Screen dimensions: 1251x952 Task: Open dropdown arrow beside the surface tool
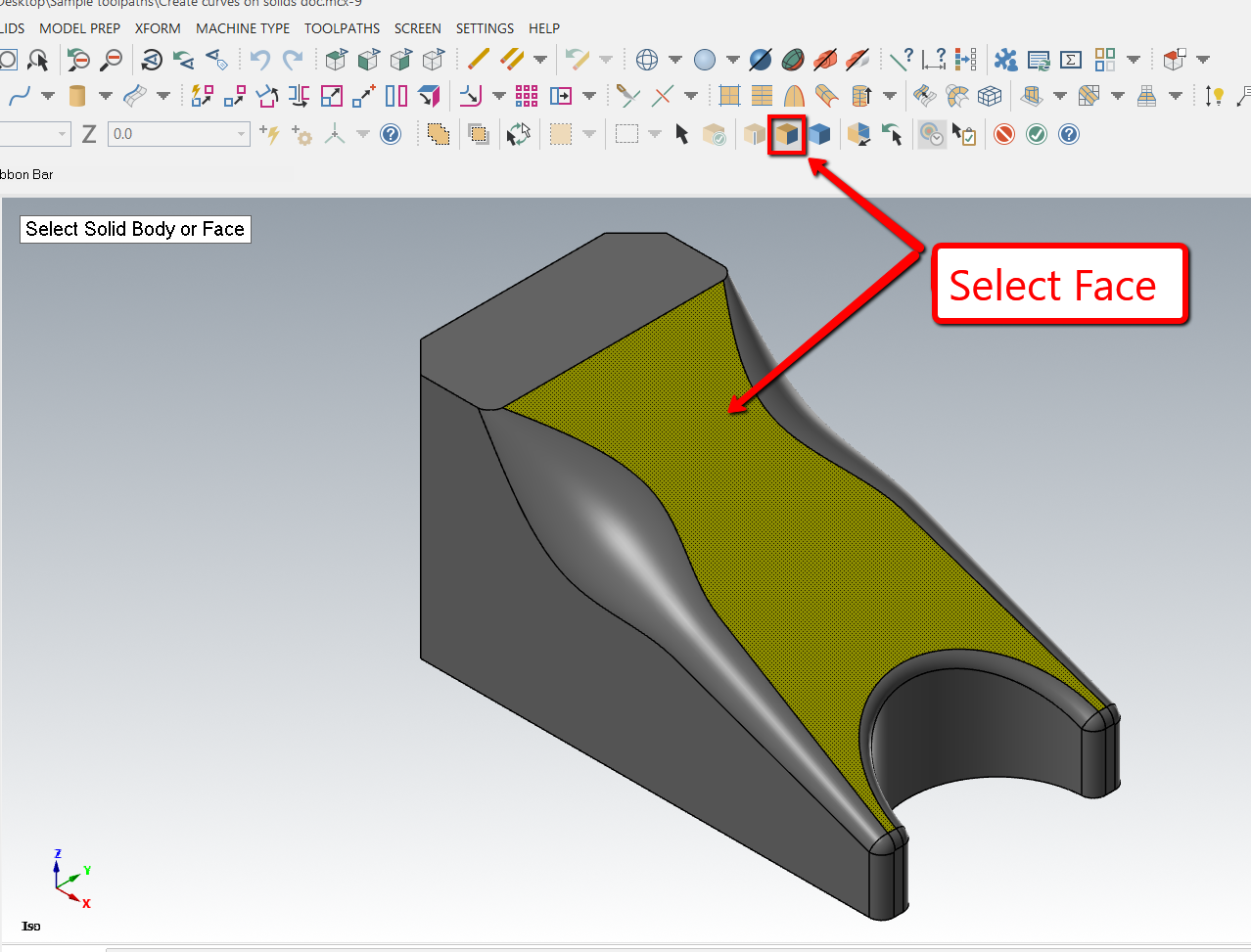(163, 96)
